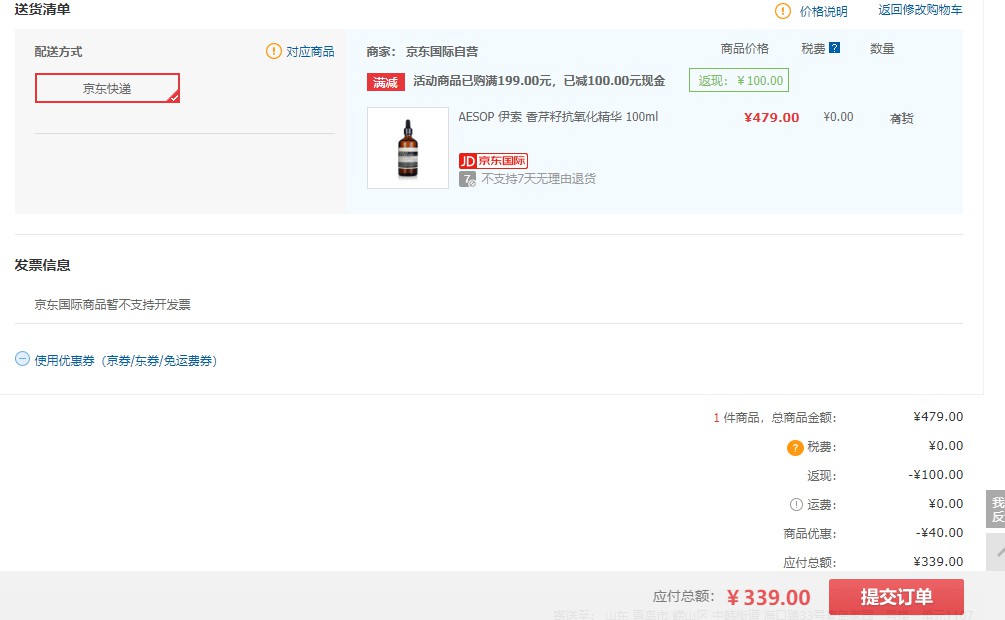Image resolution: width=1005 pixels, height=620 pixels.
Task: Open the 价格说明 link
Action: (823, 12)
